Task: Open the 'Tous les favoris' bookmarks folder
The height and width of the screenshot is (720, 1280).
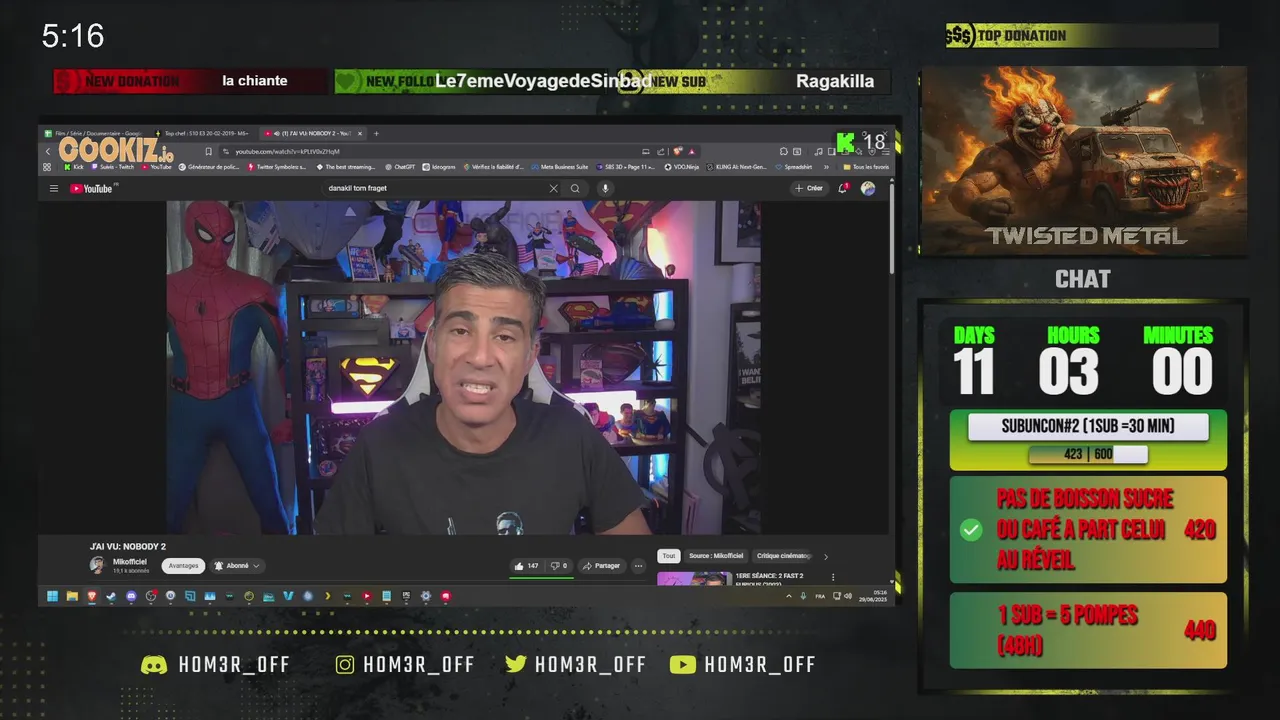Action: pyautogui.click(x=866, y=167)
